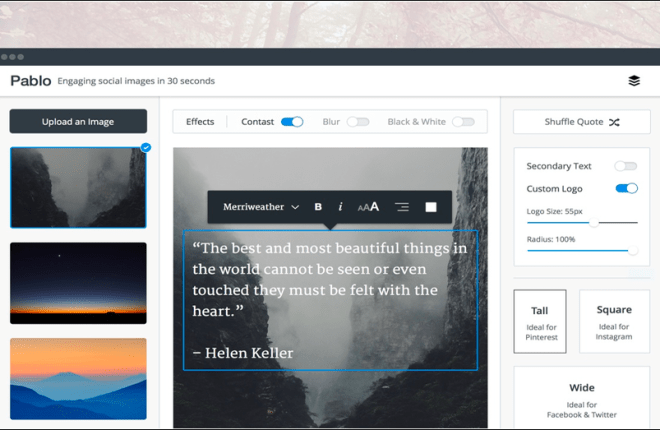Click the white text color swatch

(431, 207)
